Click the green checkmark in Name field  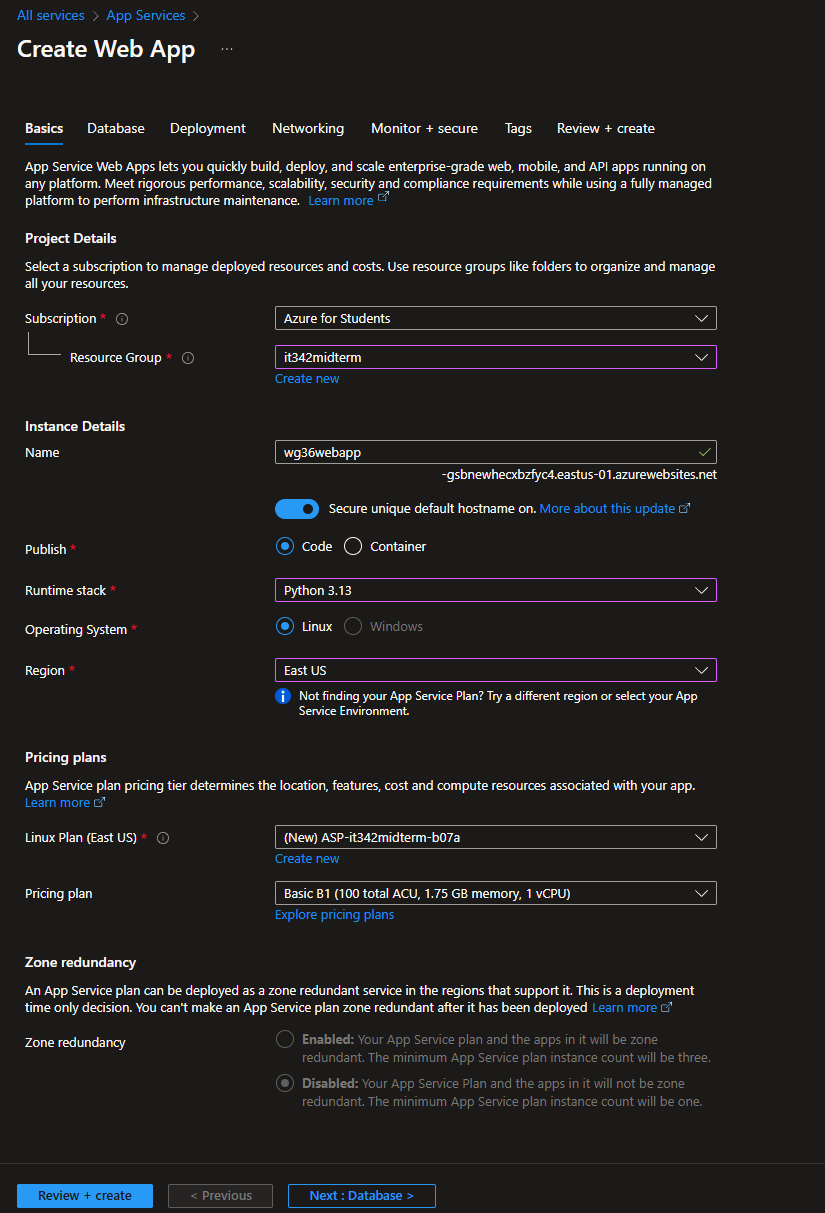point(705,452)
